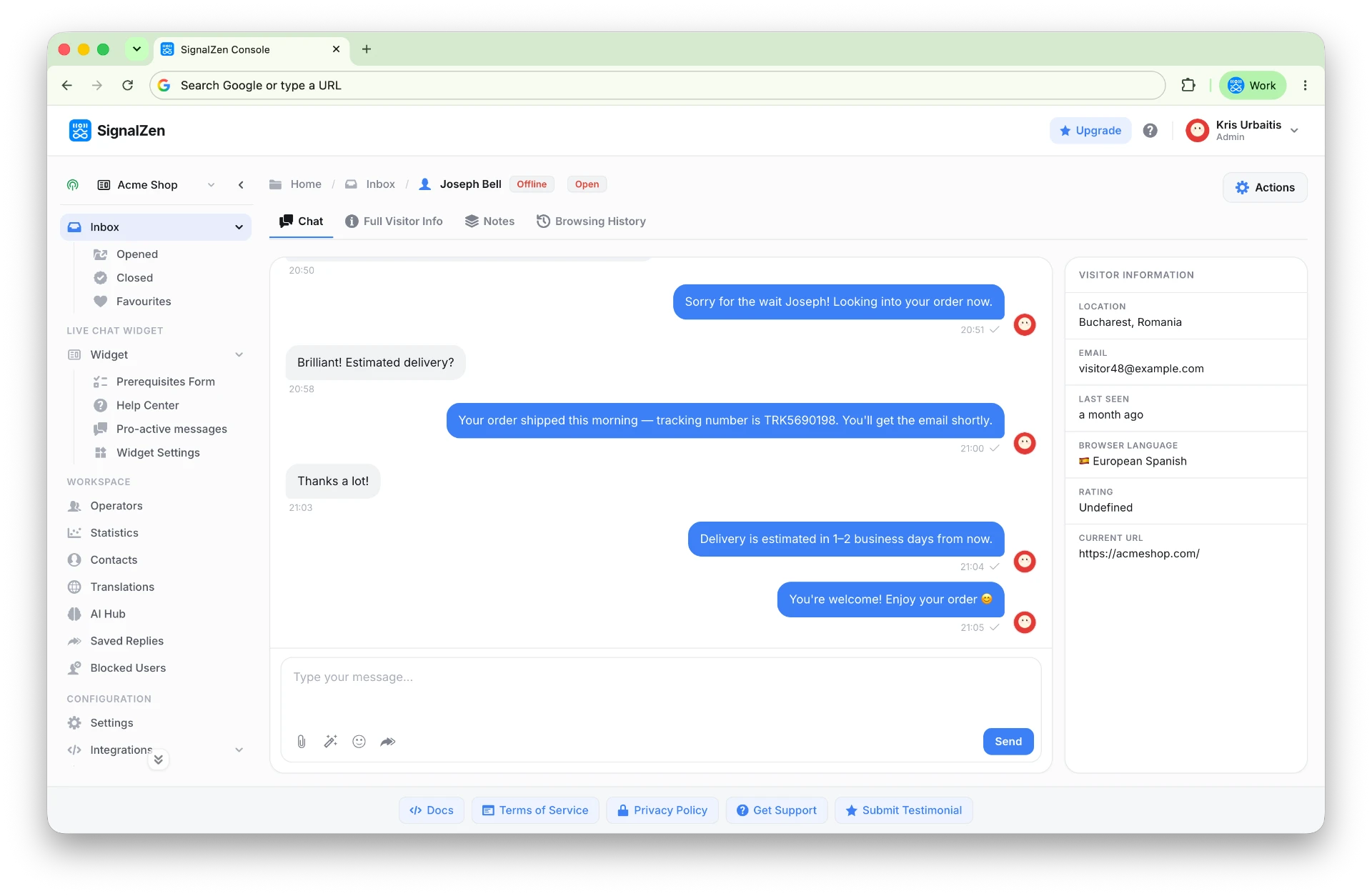Click the help question mark icon
1372x896 pixels.
pyautogui.click(x=1150, y=131)
